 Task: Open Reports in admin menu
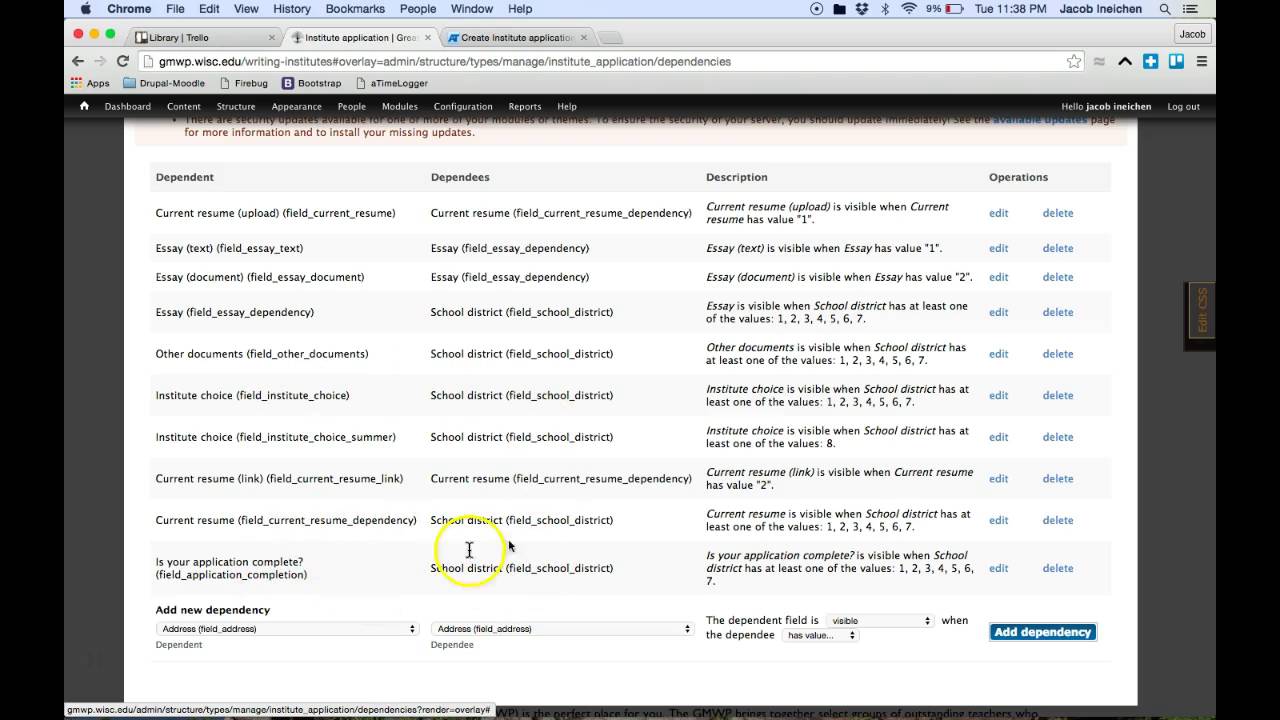pos(525,106)
